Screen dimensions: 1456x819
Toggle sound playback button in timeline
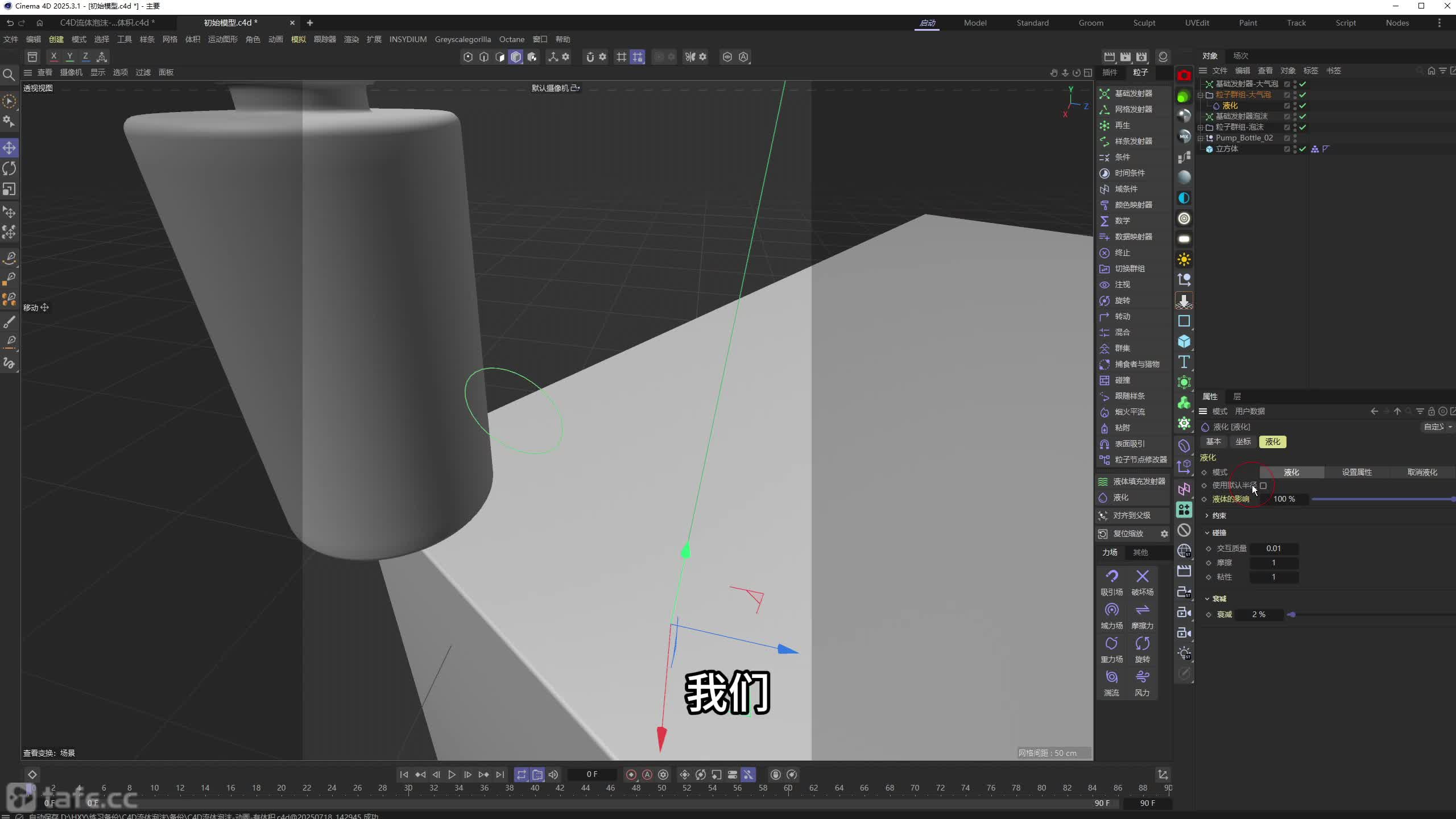click(x=553, y=774)
